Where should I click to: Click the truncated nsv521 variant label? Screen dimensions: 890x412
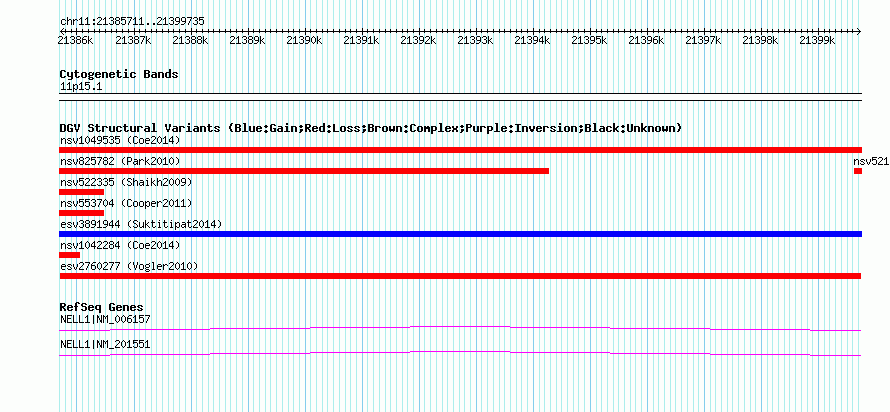click(x=871, y=162)
